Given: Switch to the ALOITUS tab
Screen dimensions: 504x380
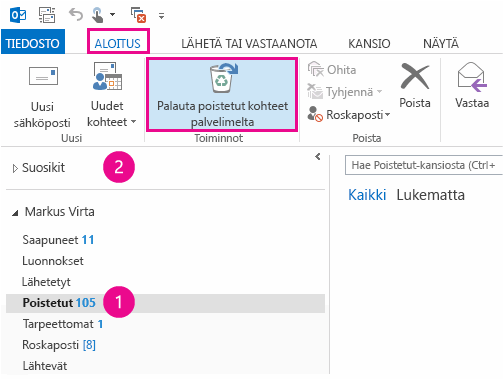Looking at the screenshot, I should pyautogui.click(x=118, y=43).
